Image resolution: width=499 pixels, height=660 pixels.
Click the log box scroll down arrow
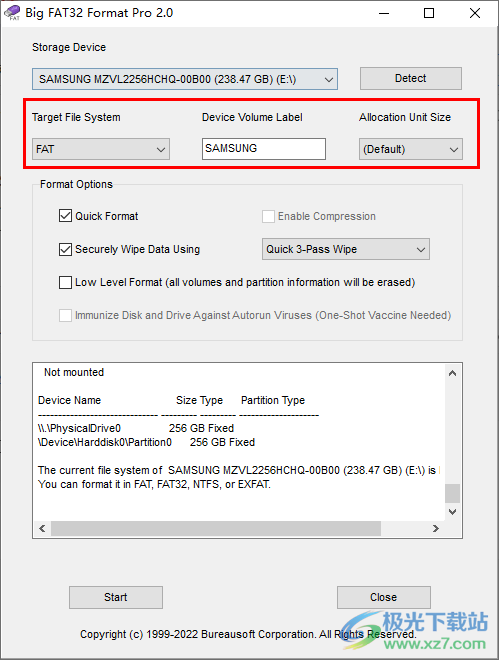pyautogui.click(x=452, y=512)
